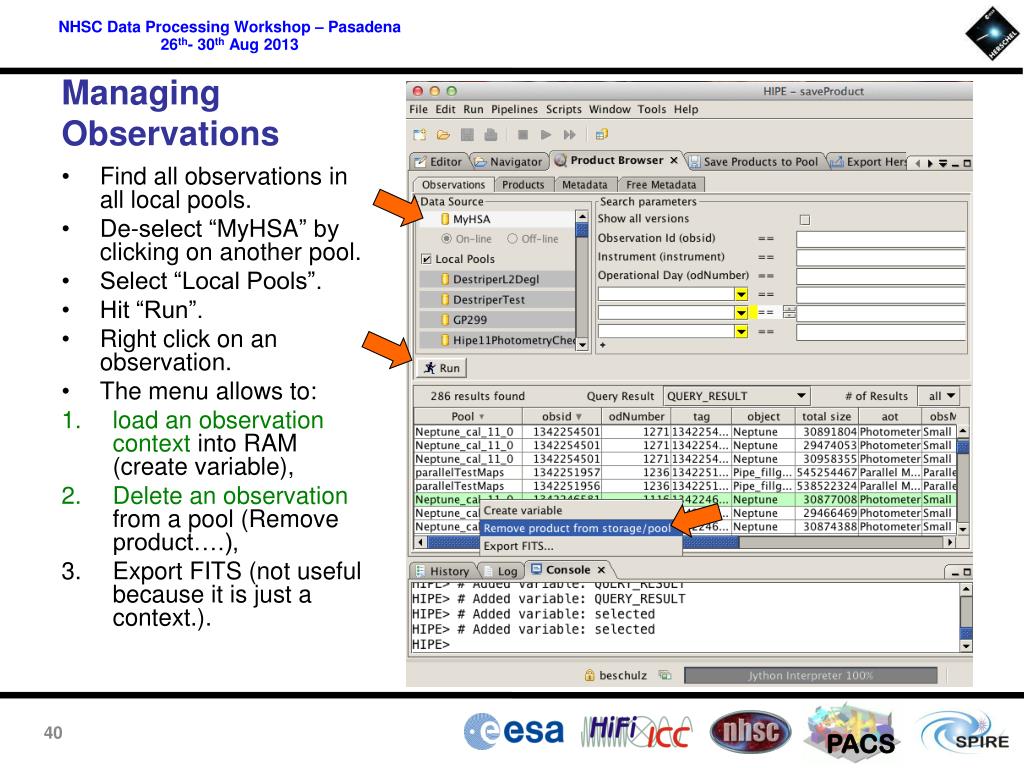
Task: Close the Console tab
Action: click(x=601, y=570)
